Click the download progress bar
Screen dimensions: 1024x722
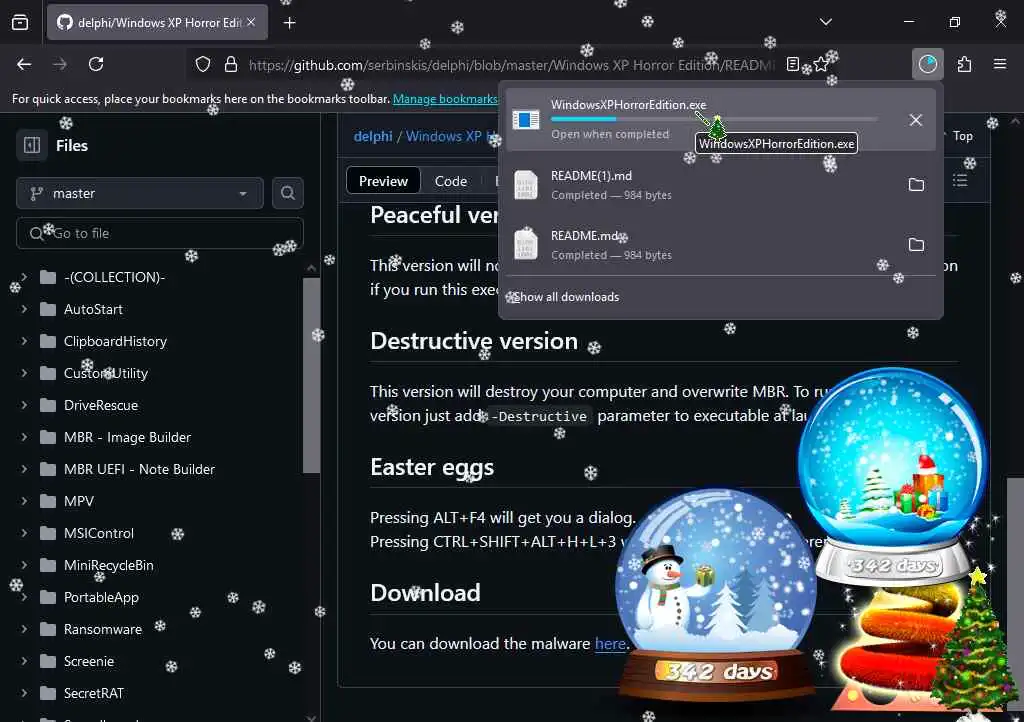pos(714,119)
